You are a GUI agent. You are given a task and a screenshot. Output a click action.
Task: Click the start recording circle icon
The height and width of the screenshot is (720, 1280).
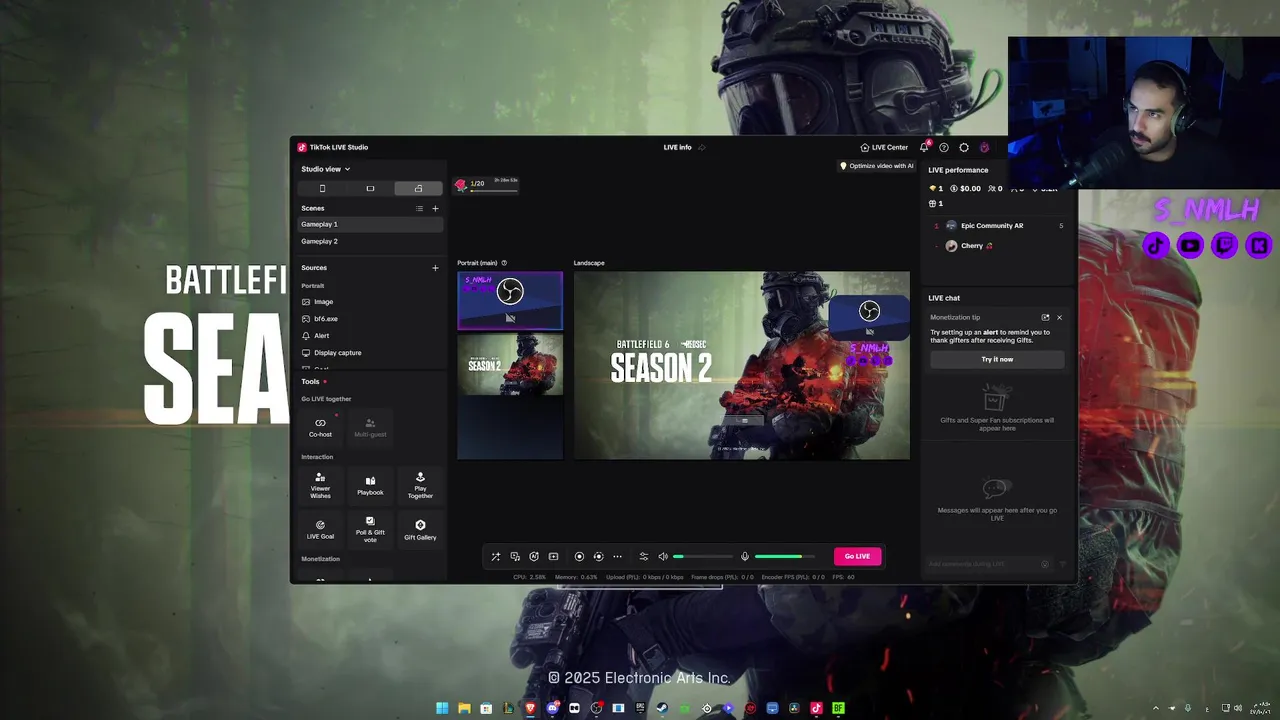[579, 556]
